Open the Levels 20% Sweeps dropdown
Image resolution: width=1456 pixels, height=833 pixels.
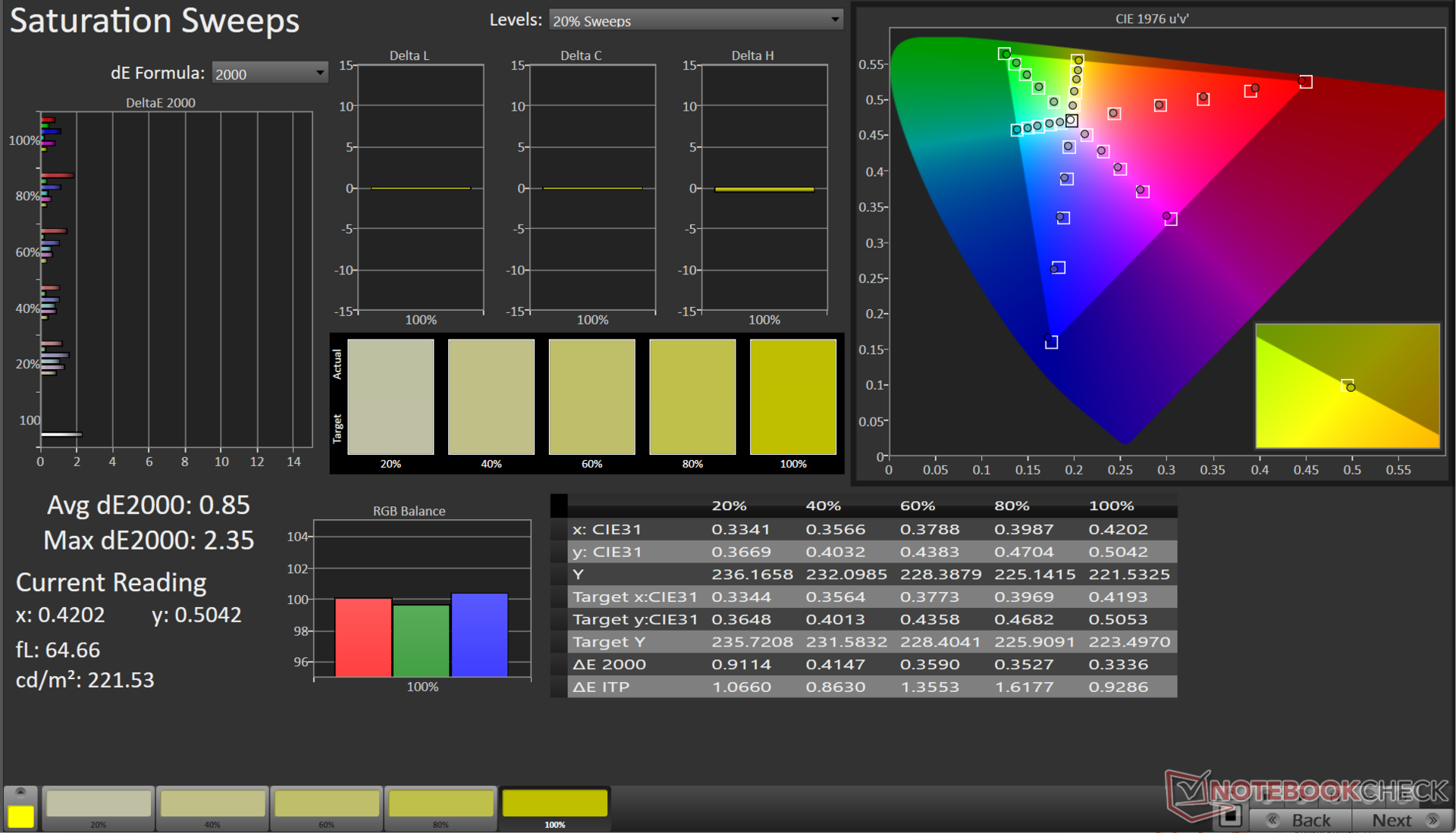click(x=695, y=20)
